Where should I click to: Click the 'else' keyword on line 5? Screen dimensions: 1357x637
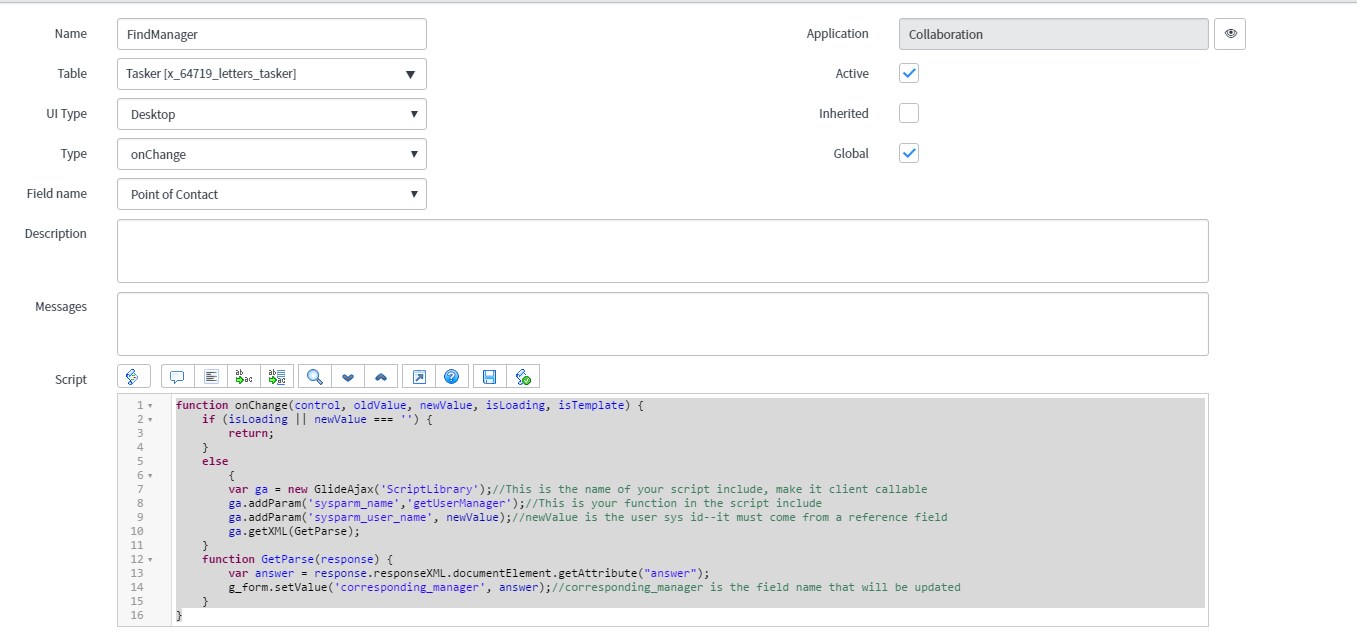click(x=215, y=461)
